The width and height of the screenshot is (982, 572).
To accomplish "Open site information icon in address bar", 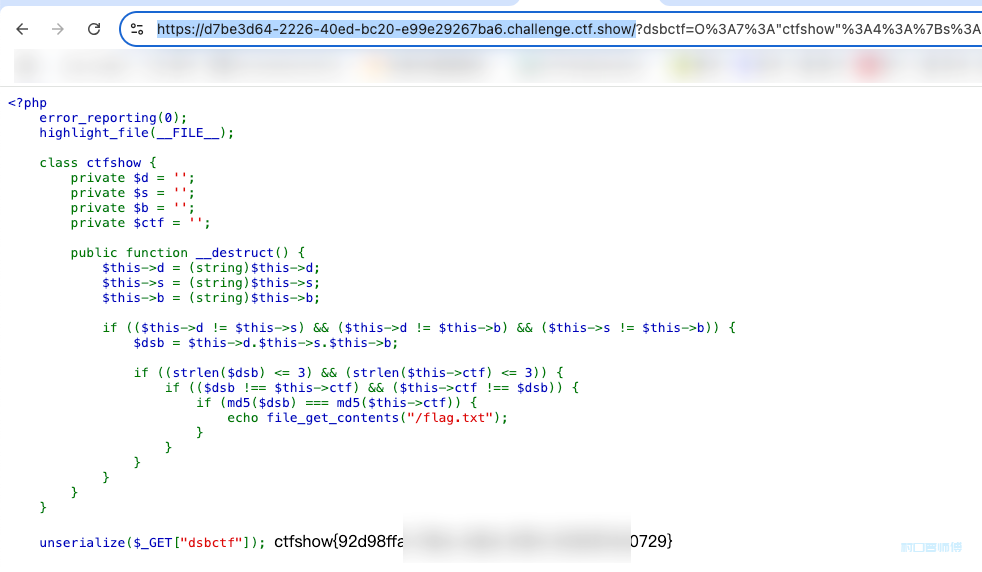I will tap(137, 29).
